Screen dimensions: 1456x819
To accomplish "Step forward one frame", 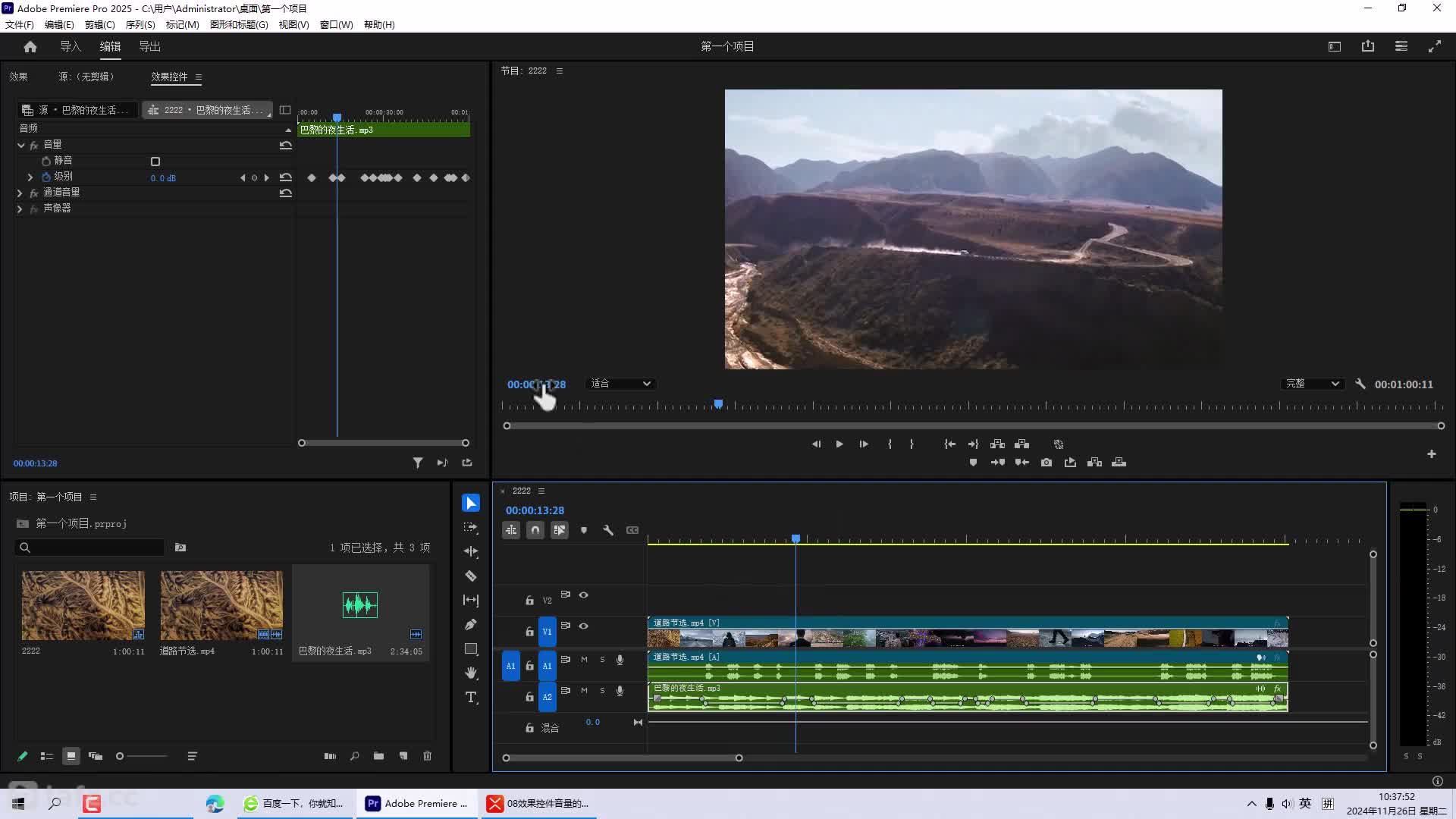I will [864, 444].
